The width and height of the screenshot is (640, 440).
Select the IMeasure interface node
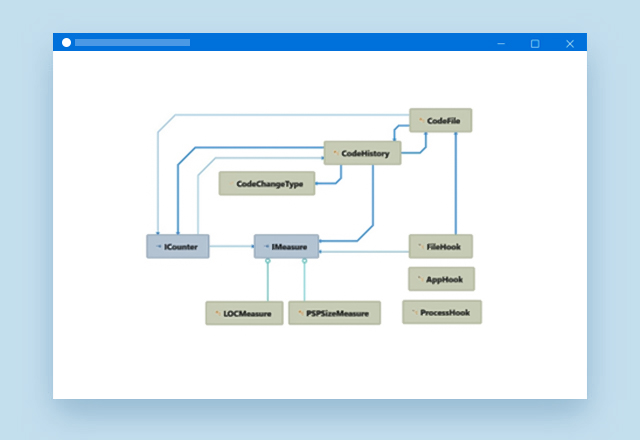pos(287,246)
